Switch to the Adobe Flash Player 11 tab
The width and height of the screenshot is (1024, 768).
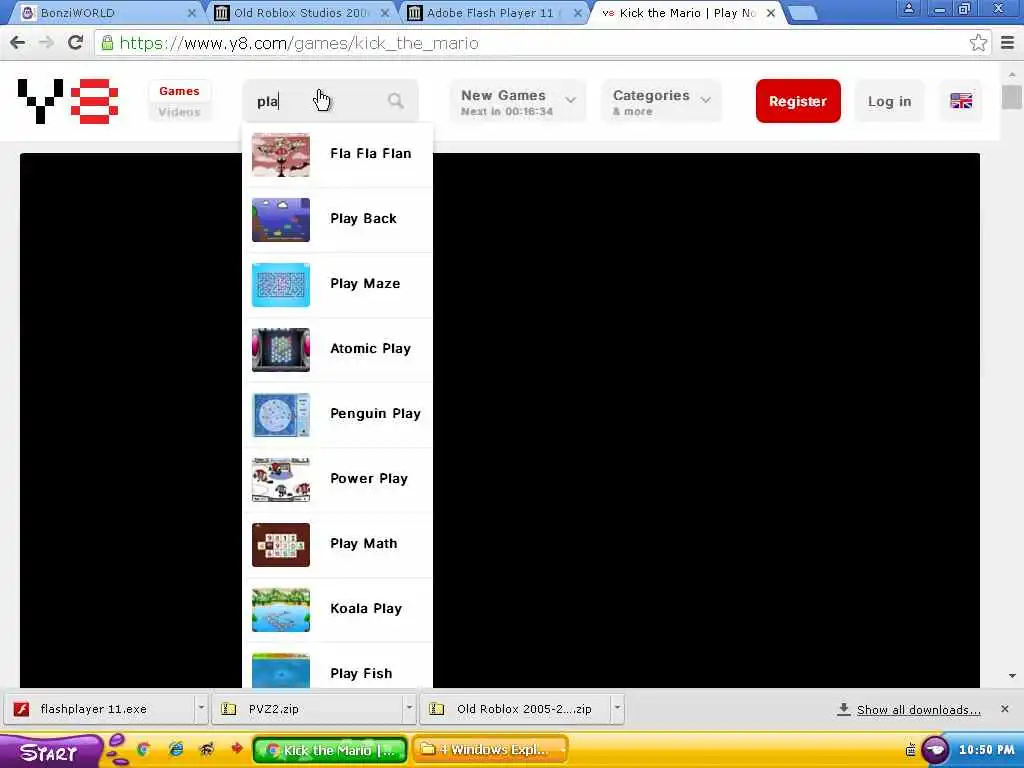tap(493, 12)
